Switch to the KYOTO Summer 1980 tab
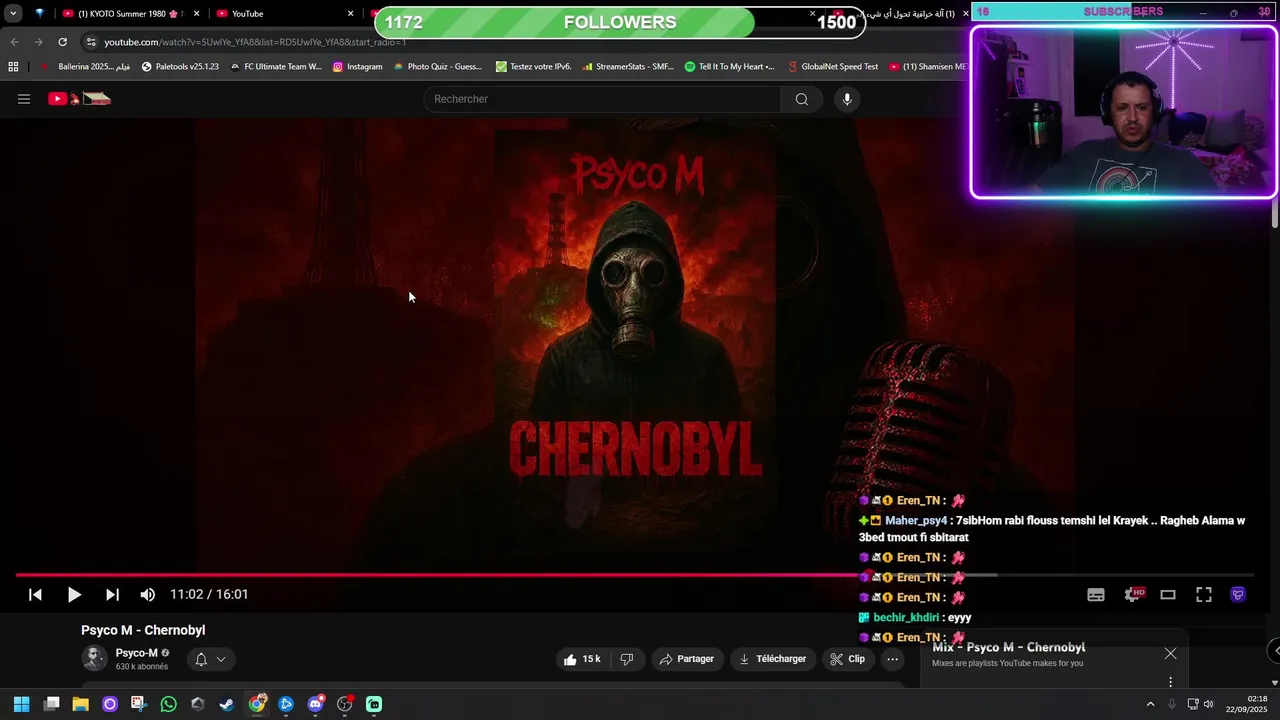Image resolution: width=1280 pixels, height=720 pixels. 128,14
